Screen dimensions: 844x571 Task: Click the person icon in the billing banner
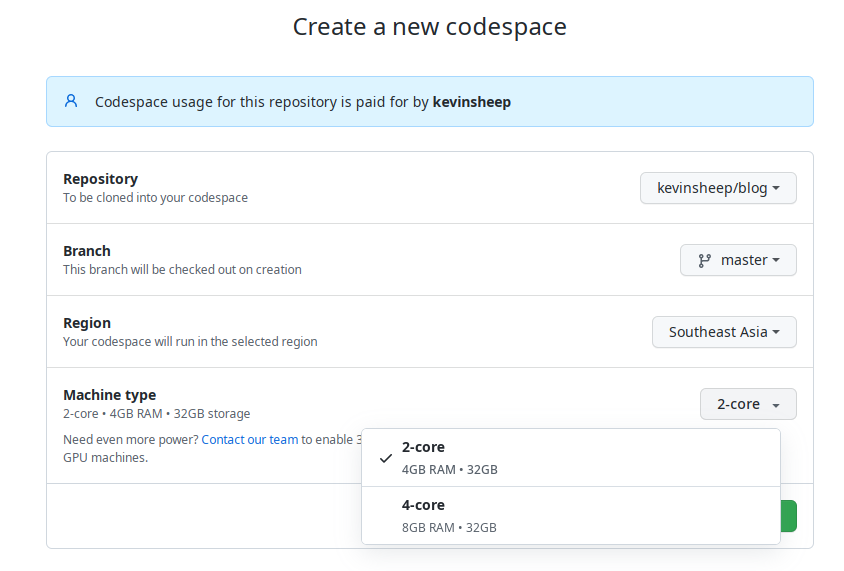point(71,101)
